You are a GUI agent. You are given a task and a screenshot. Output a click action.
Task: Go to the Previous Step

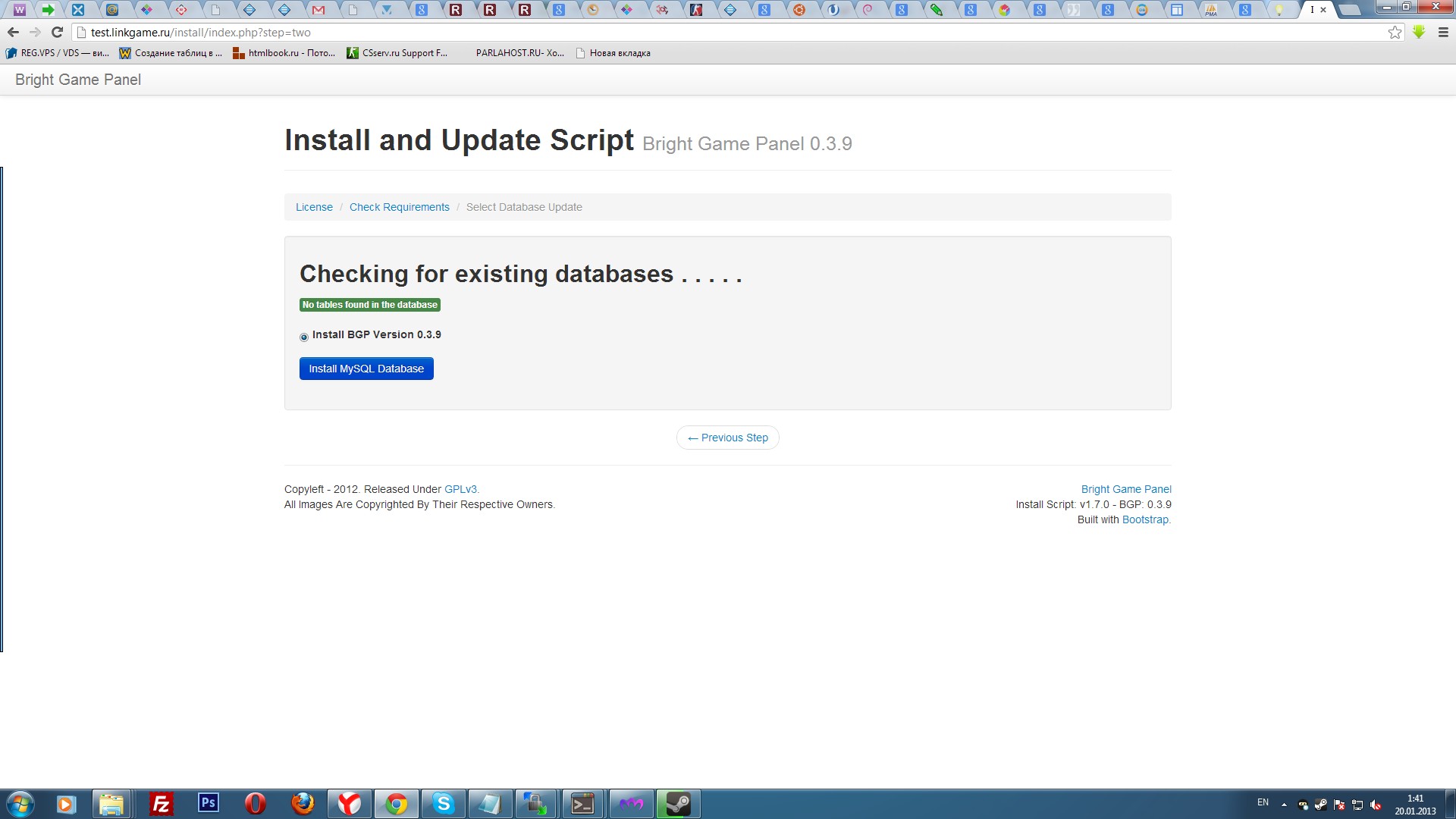728,438
